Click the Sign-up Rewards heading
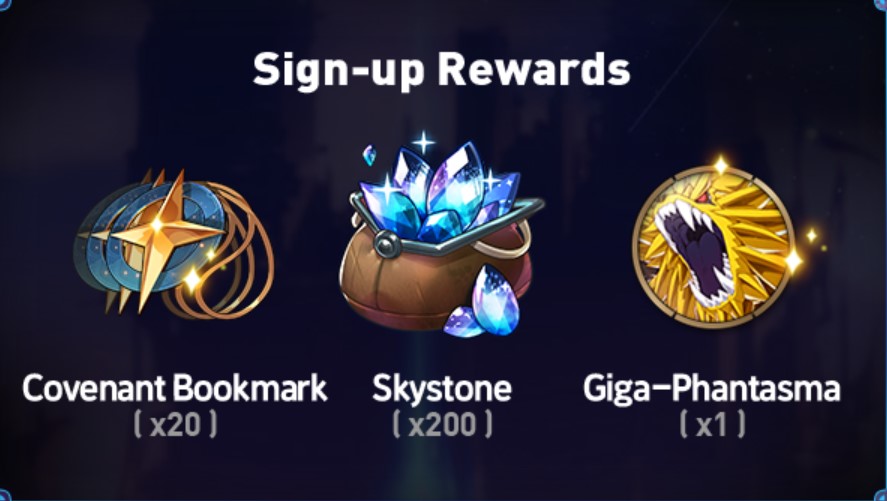The height and width of the screenshot is (501, 887). (441, 70)
